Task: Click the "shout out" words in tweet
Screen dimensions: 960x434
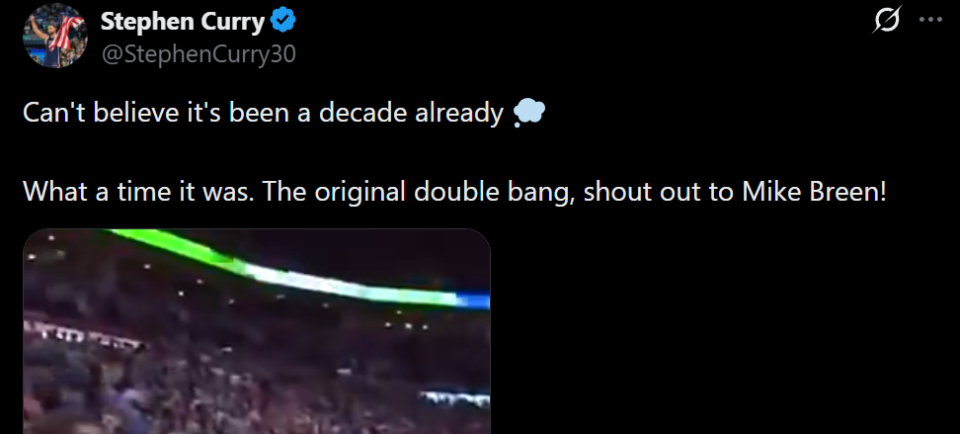Action: coord(639,191)
